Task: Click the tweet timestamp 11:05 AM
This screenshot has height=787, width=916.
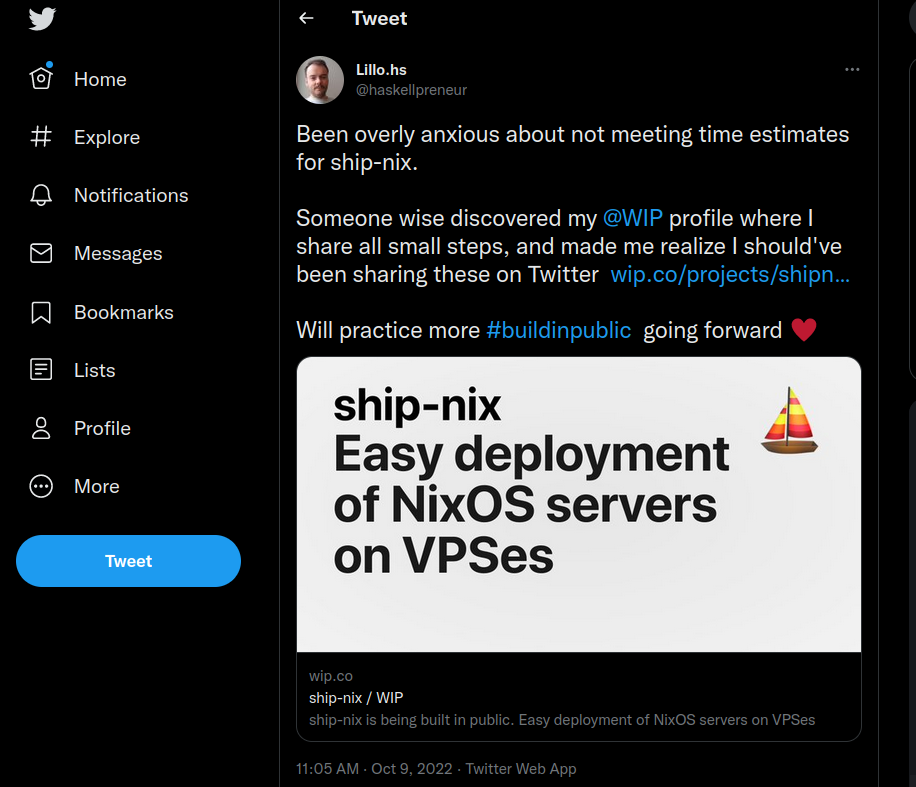Action: coord(328,769)
